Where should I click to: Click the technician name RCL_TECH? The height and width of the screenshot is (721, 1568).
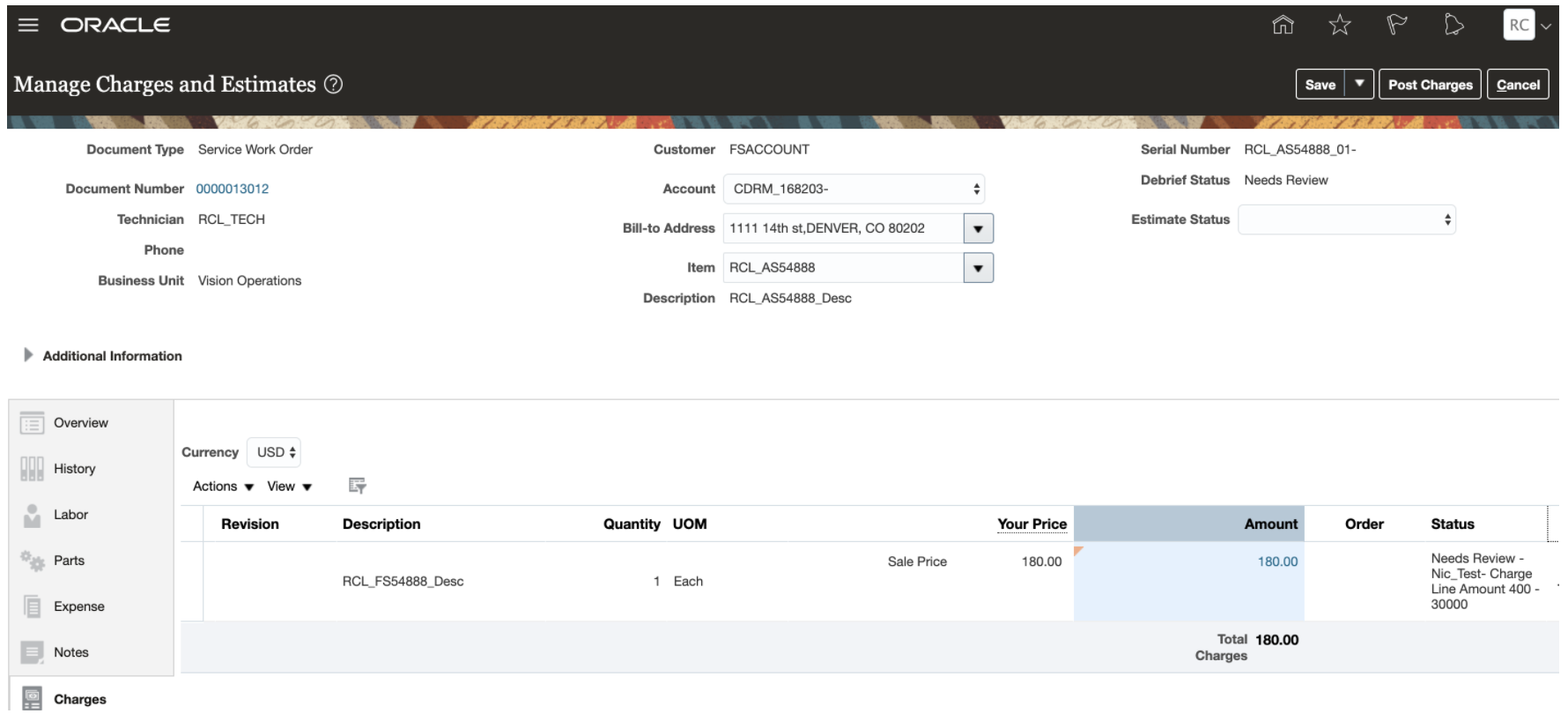point(232,219)
